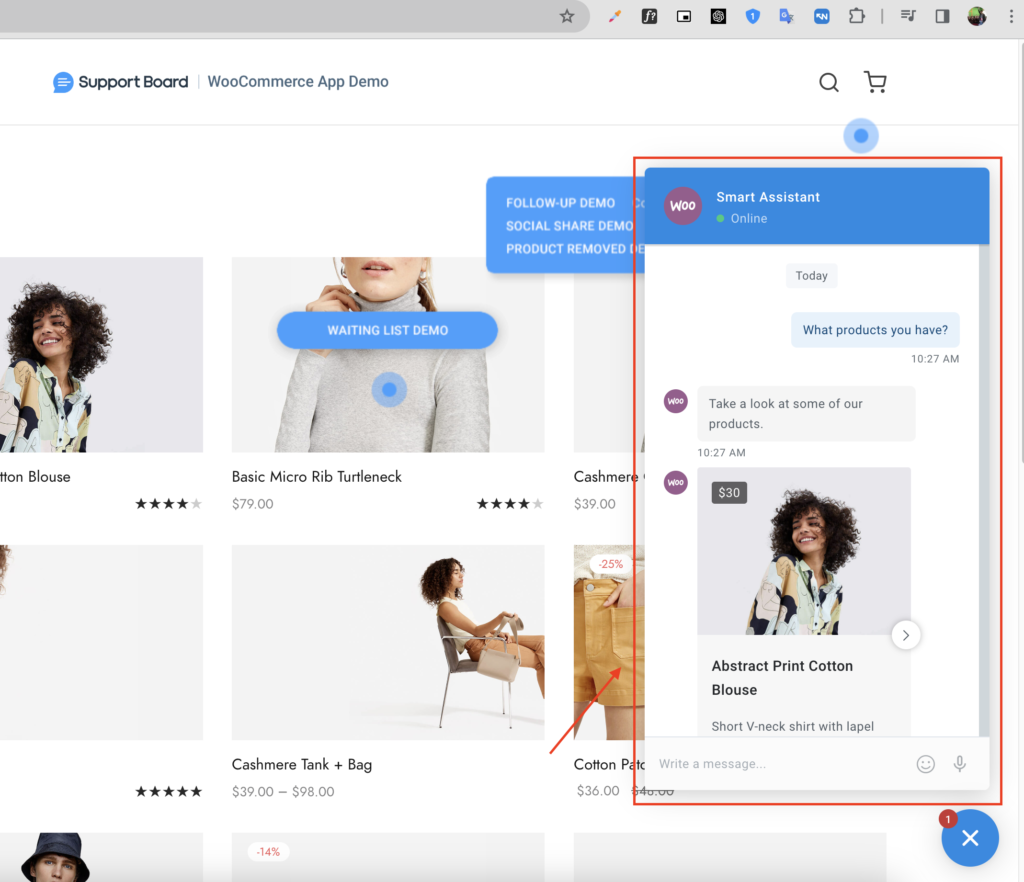Image resolution: width=1024 pixels, height=882 pixels.
Task: Open the emoji picker in the chat input
Action: 925,763
